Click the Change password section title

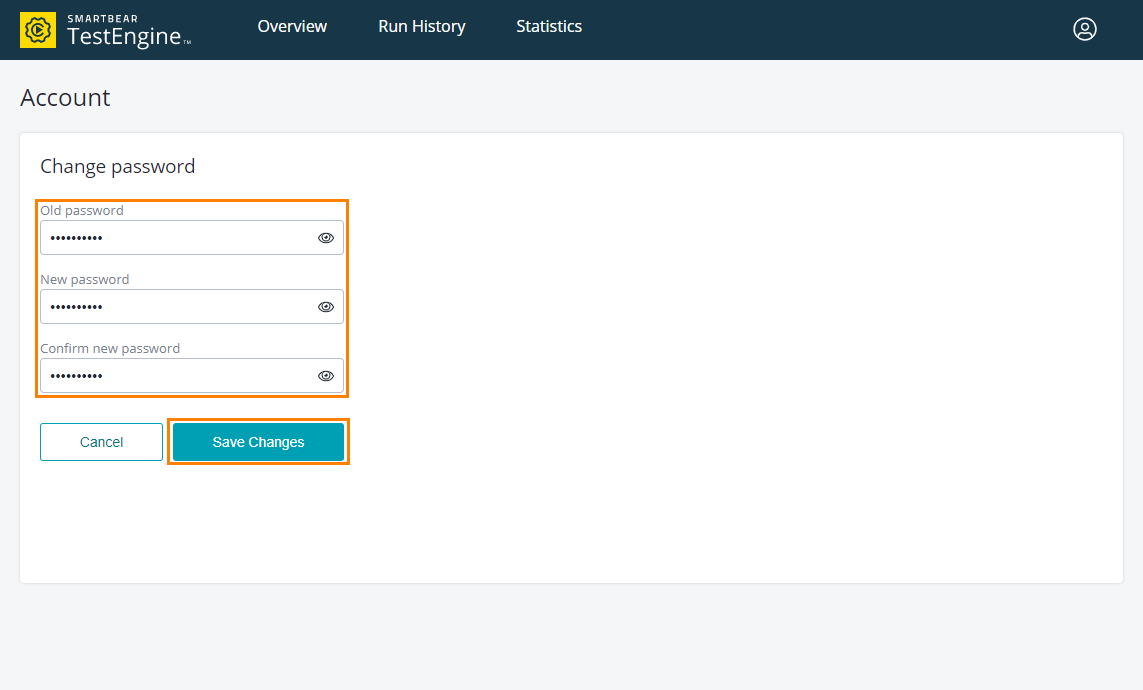click(117, 166)
